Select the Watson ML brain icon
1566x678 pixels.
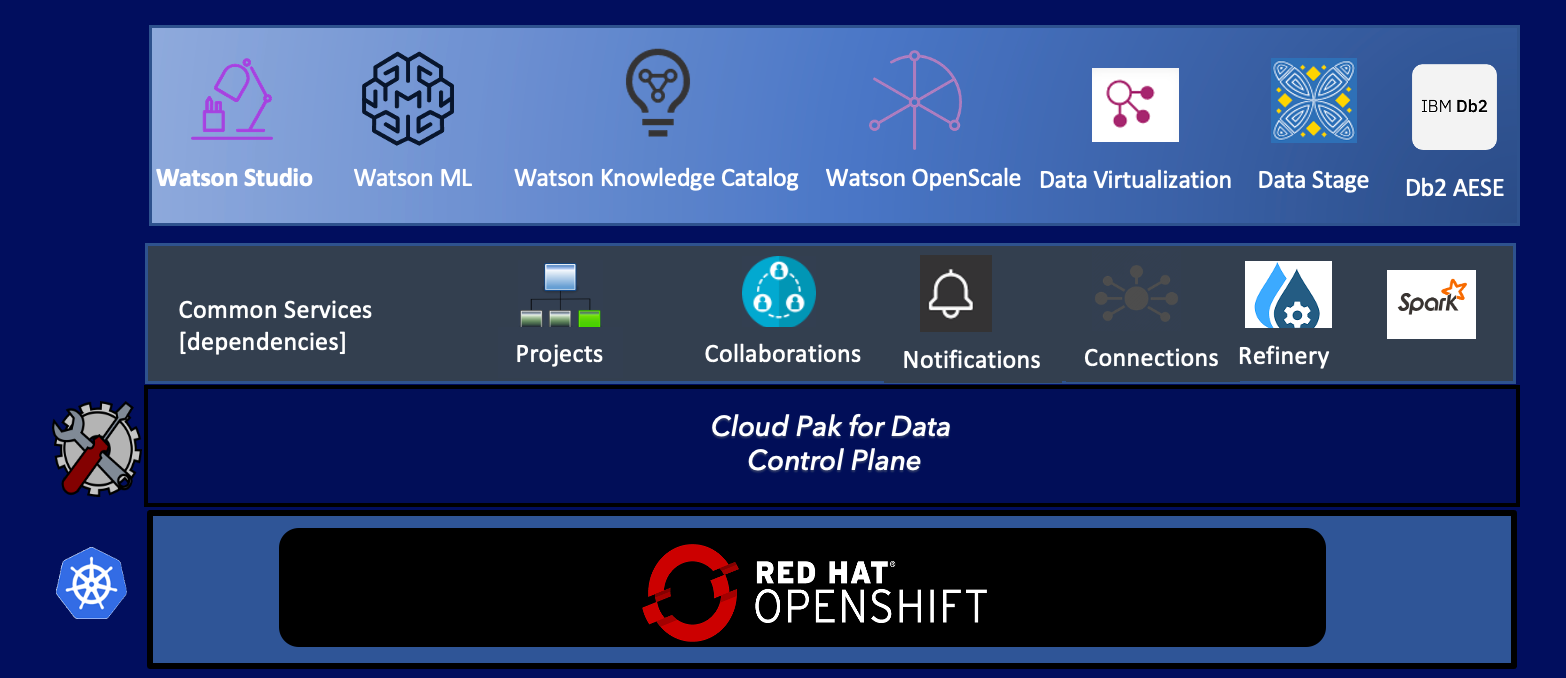(408, 99)
